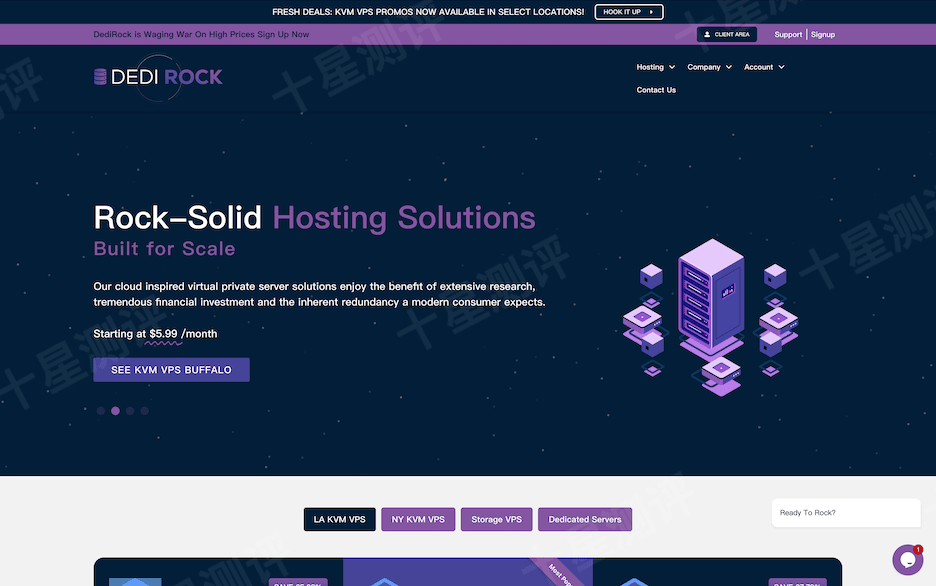Open the Contact Us page
936x586 pixels.
(656, 90)
